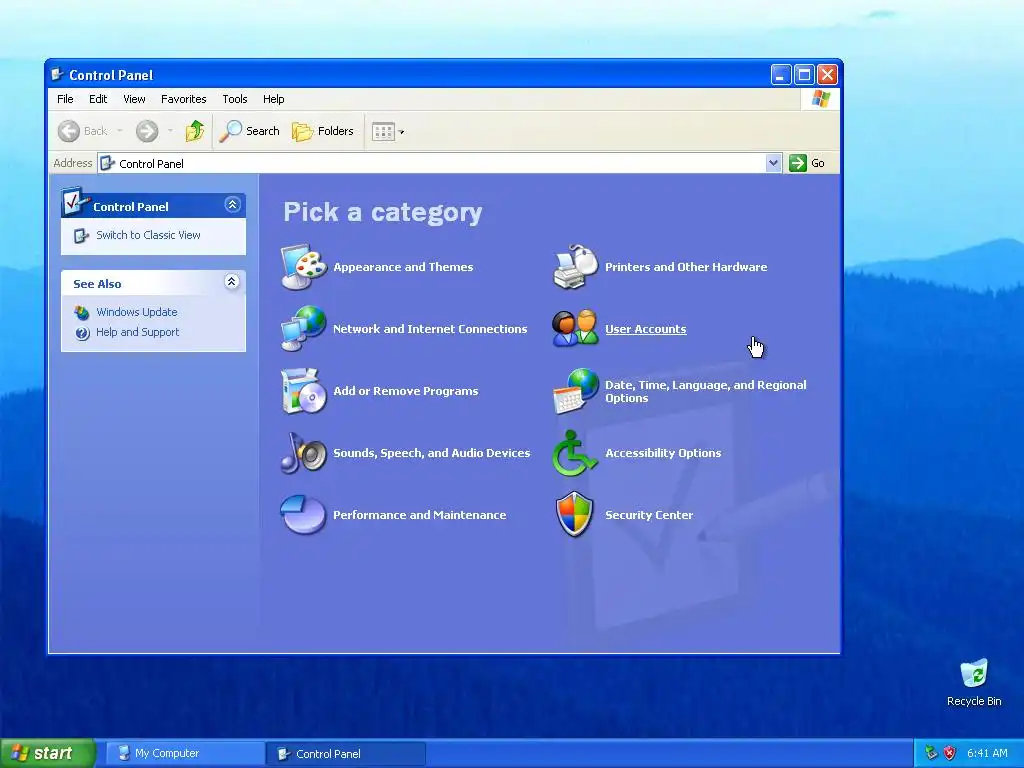Open the View menu
This screenshot has height=768, width=1024.
click(135, 99)
